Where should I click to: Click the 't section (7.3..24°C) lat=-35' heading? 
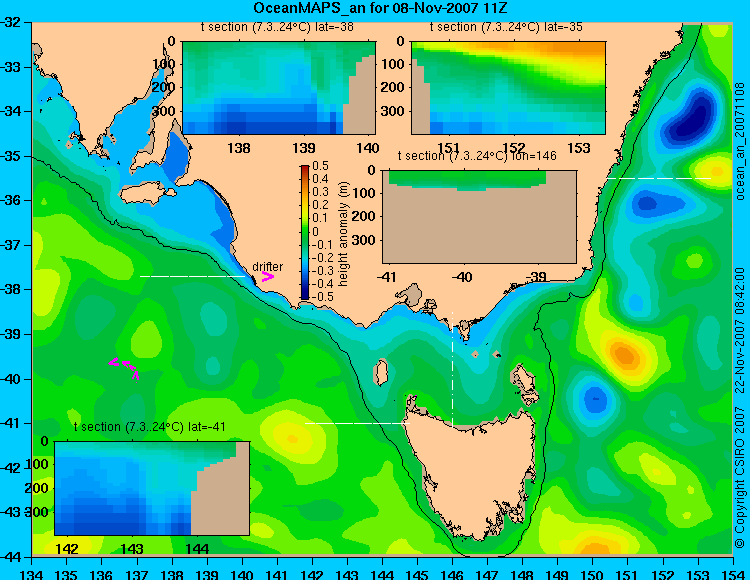point(506,27)
